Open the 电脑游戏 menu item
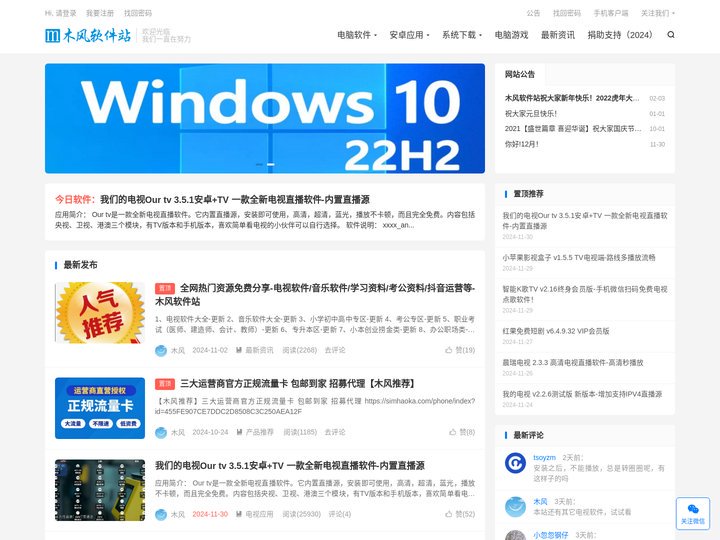The height and width of the screenshot is (540, 720). point(511,35)
